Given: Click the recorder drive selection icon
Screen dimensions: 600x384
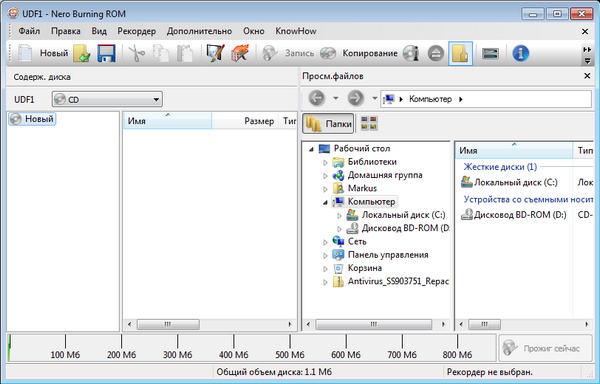Looking at the screenshot, I should (x=490, y=53).
